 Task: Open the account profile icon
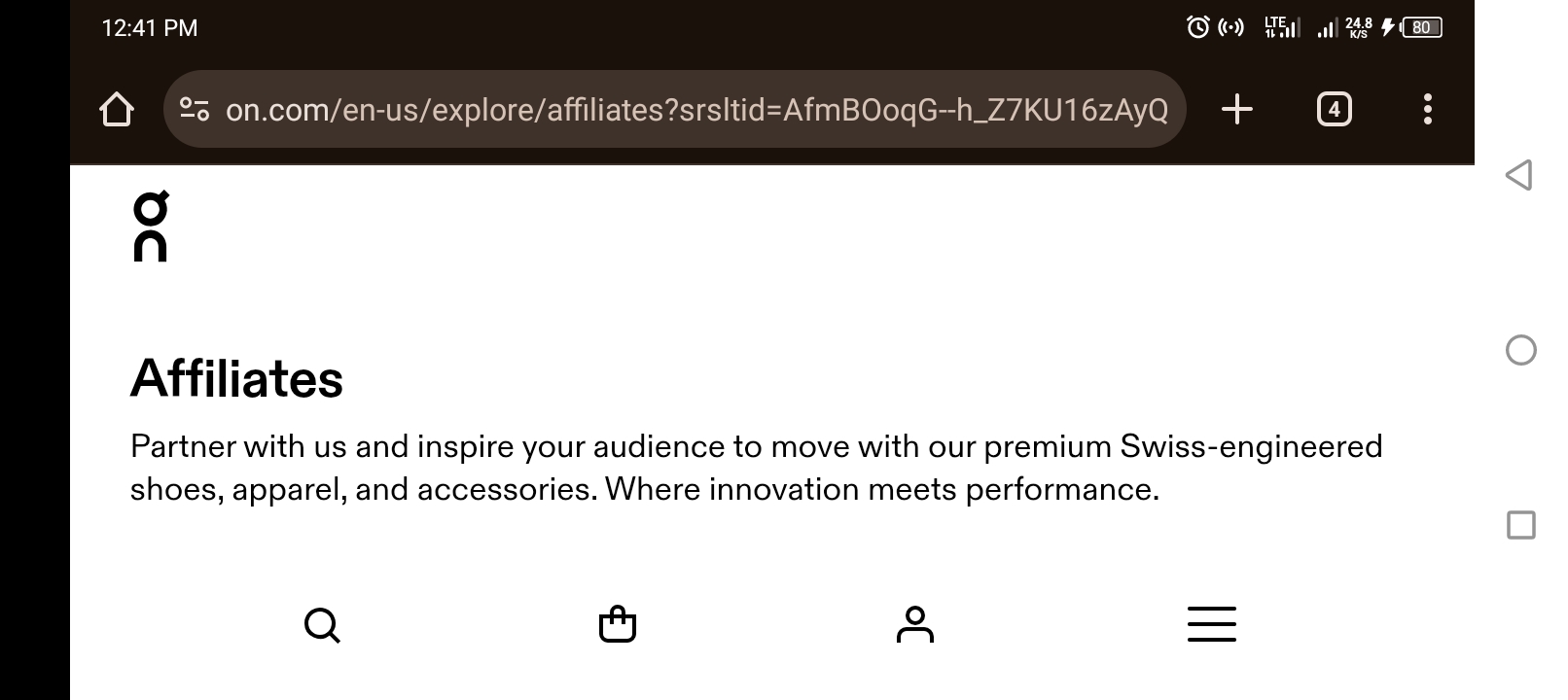tap(914, 624)
